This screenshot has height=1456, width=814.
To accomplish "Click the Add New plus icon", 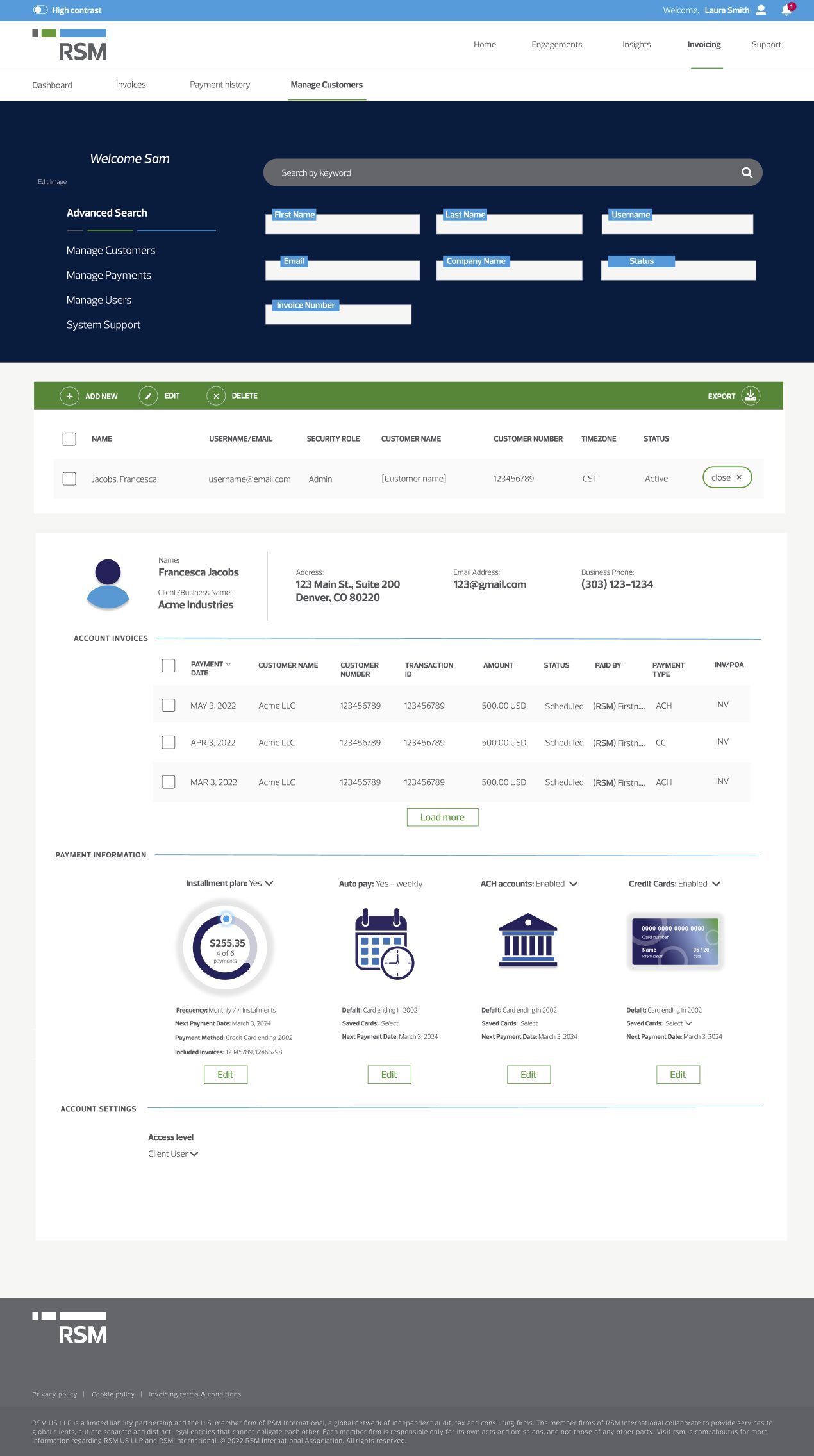I will click(69, 396).
